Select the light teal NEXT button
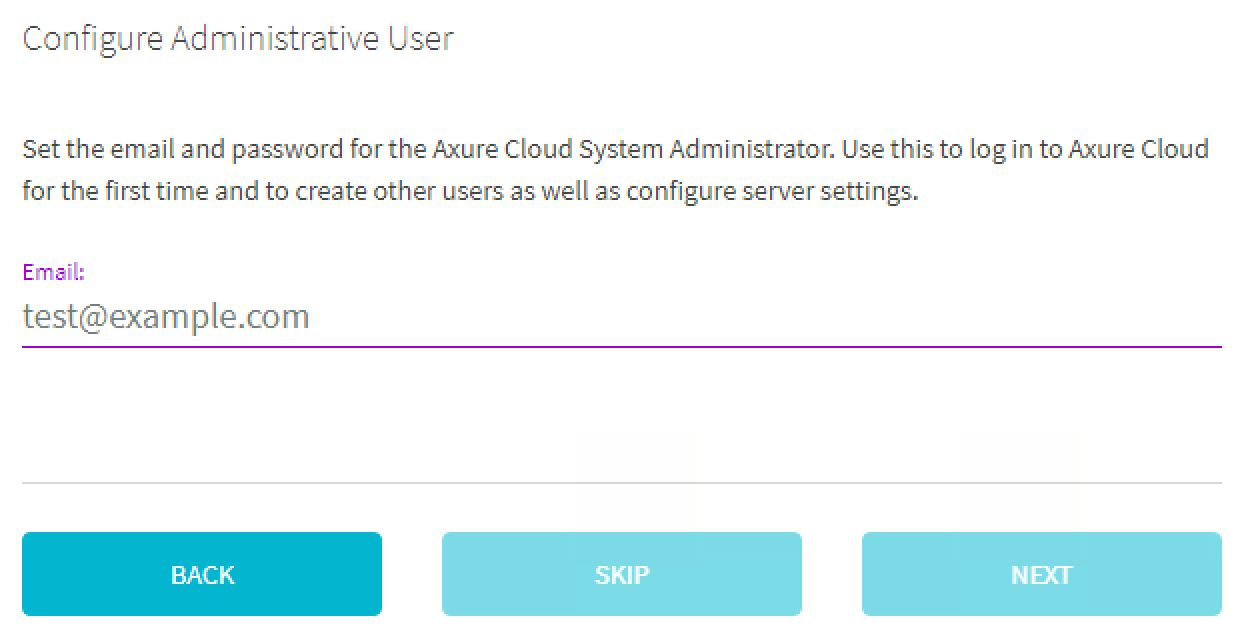Image resolution: width=1248 pixels, height=635 pixels. click(x=1041, y=574)
